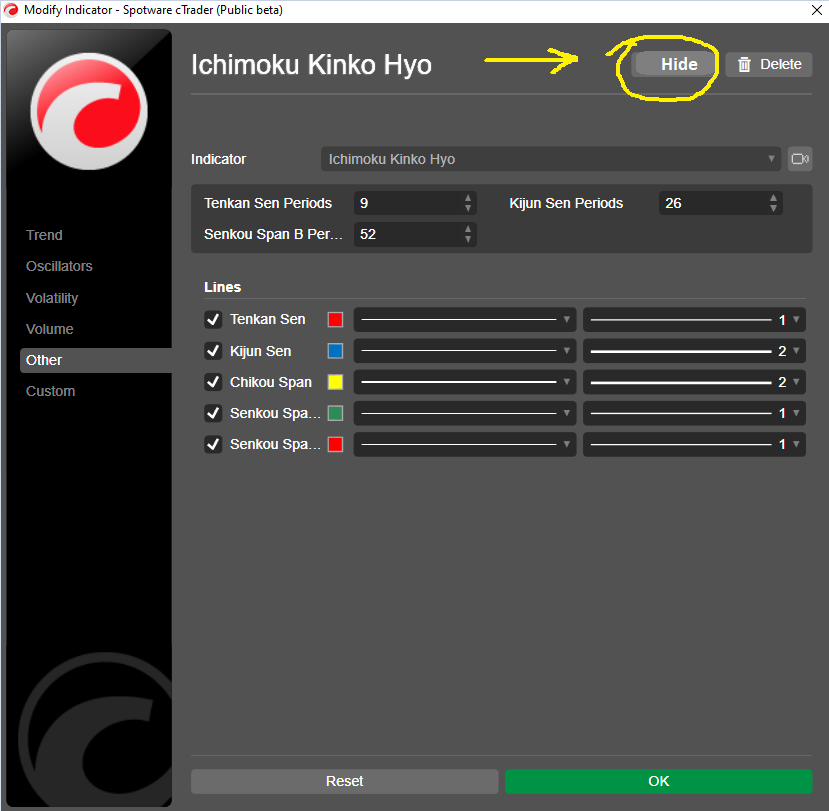Hide the Ichimoku Kinko Hyo indicator
829x811 pixels.
click(674, 64)
